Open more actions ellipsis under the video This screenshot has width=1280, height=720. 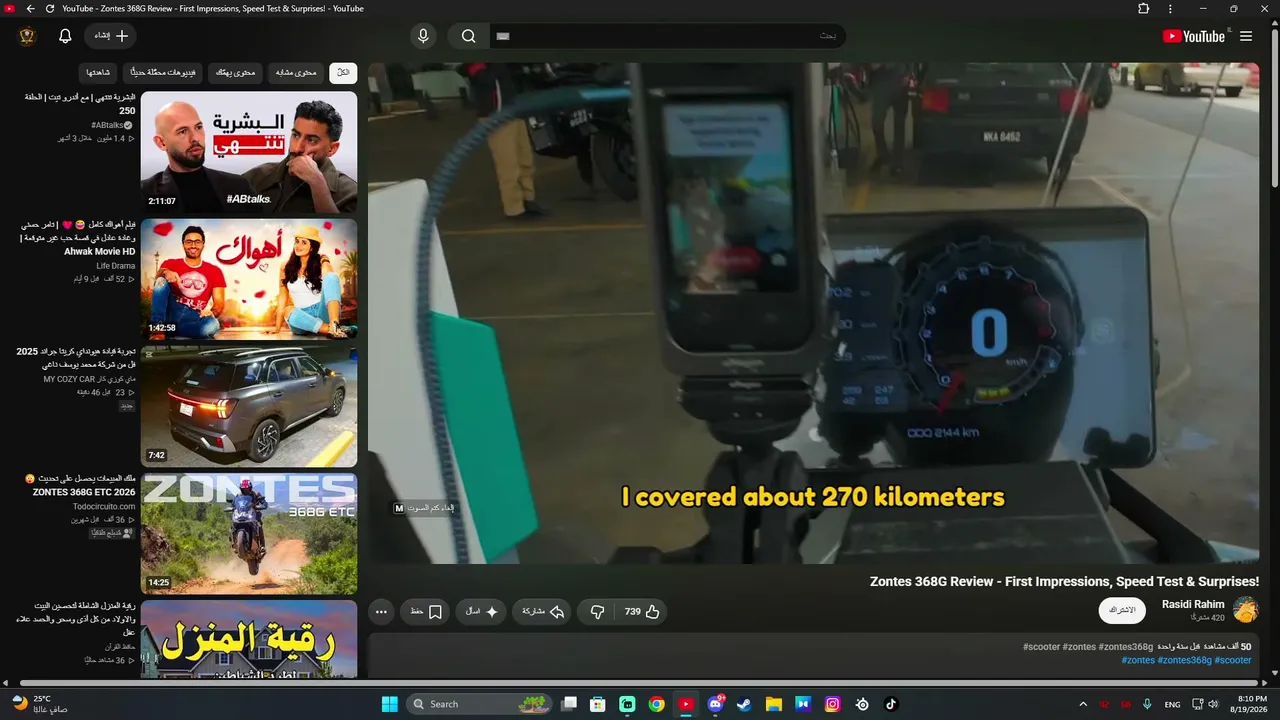[381, 612]
